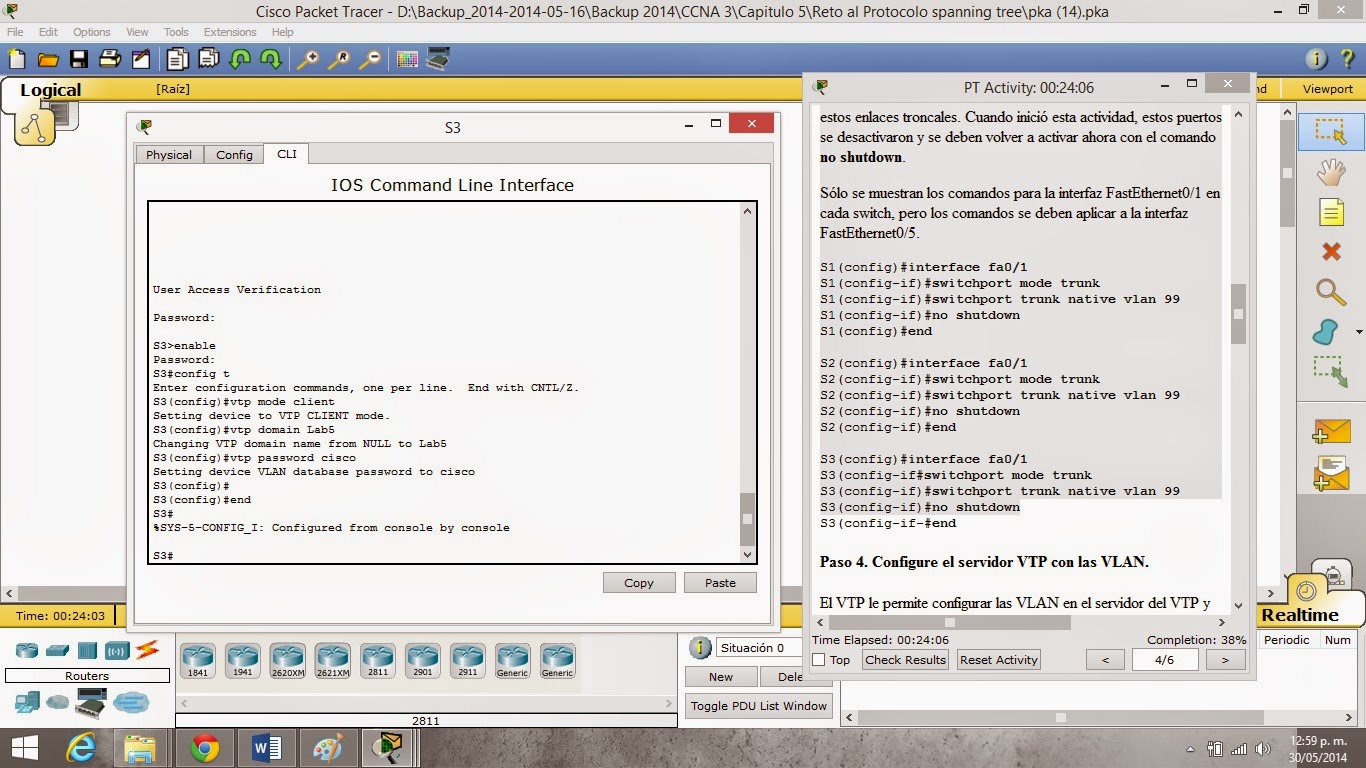Open Google Chrome from the taskbar

point(204,748)
